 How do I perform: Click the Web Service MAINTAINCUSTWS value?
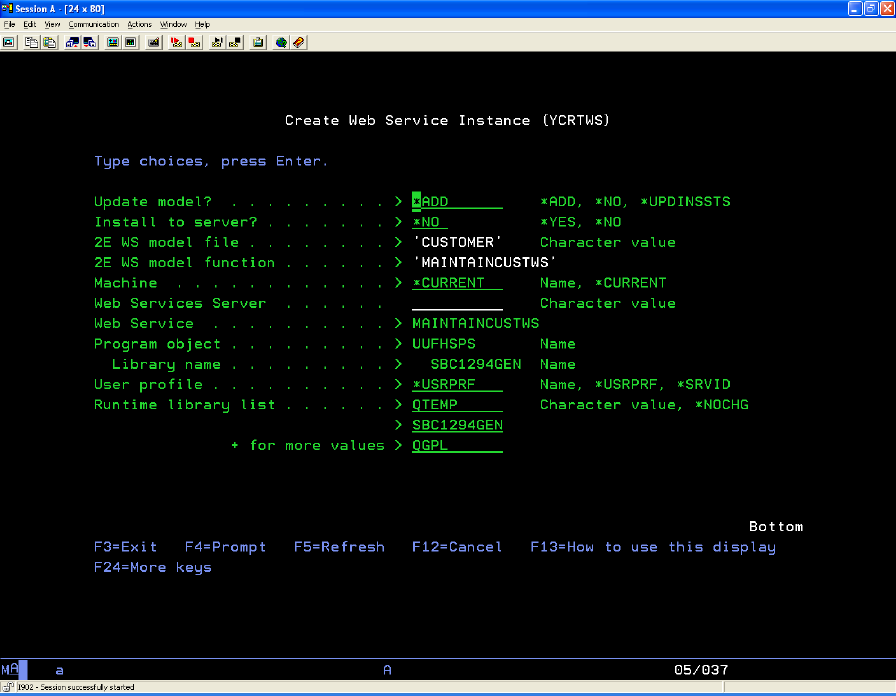tap(475, 323)
